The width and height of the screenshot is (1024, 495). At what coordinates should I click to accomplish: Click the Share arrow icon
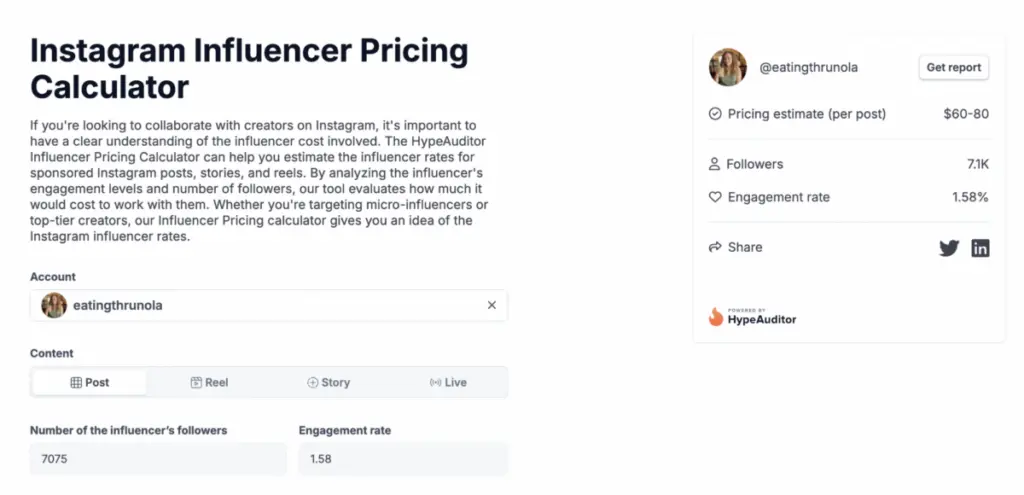[x=715, y=247]
